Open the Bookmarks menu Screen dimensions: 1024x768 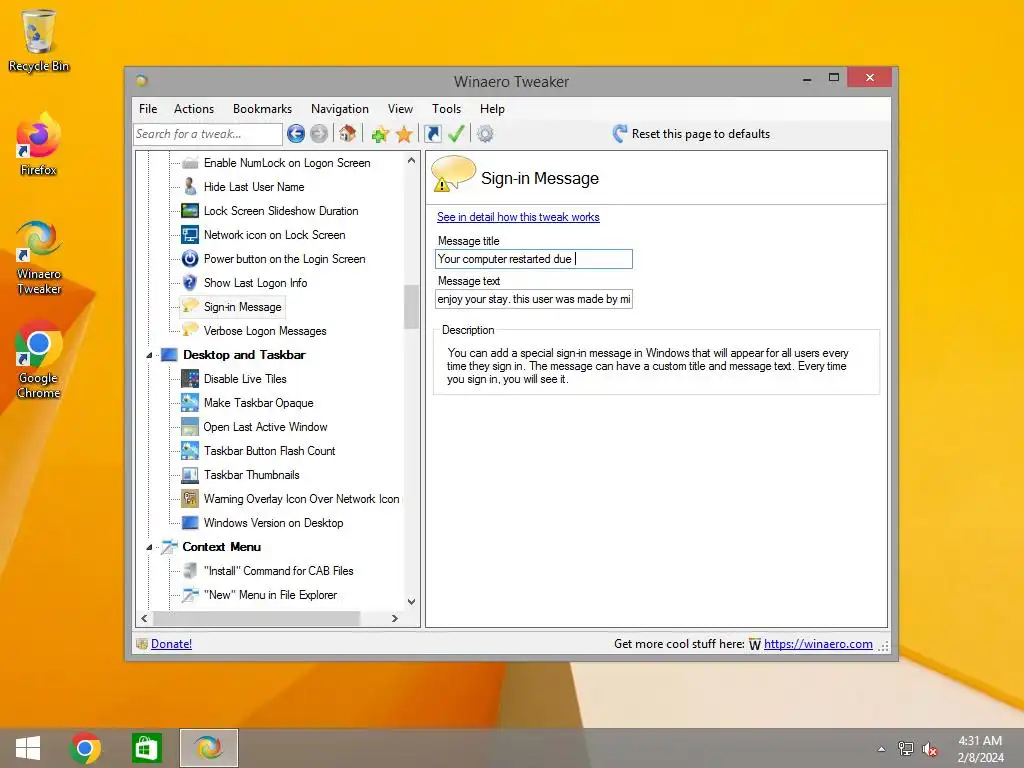263,109
